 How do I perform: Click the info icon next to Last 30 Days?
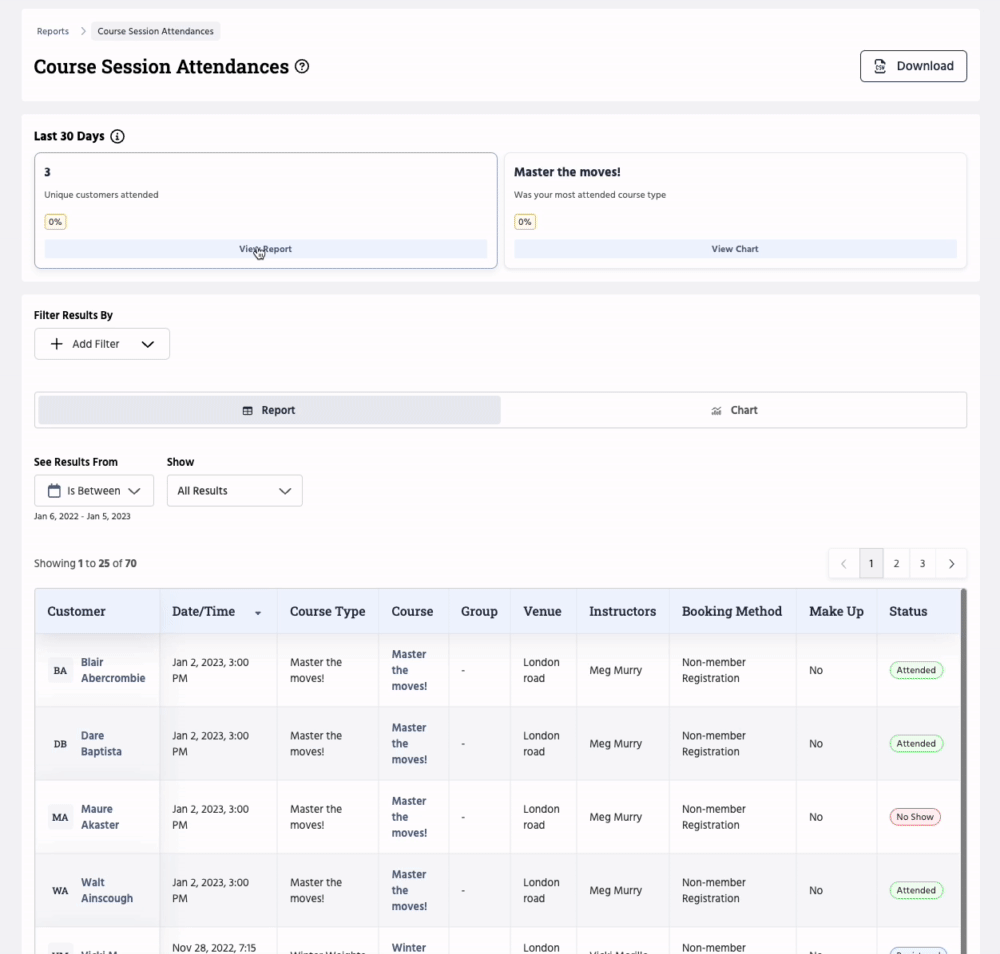(x=117, y=137)
